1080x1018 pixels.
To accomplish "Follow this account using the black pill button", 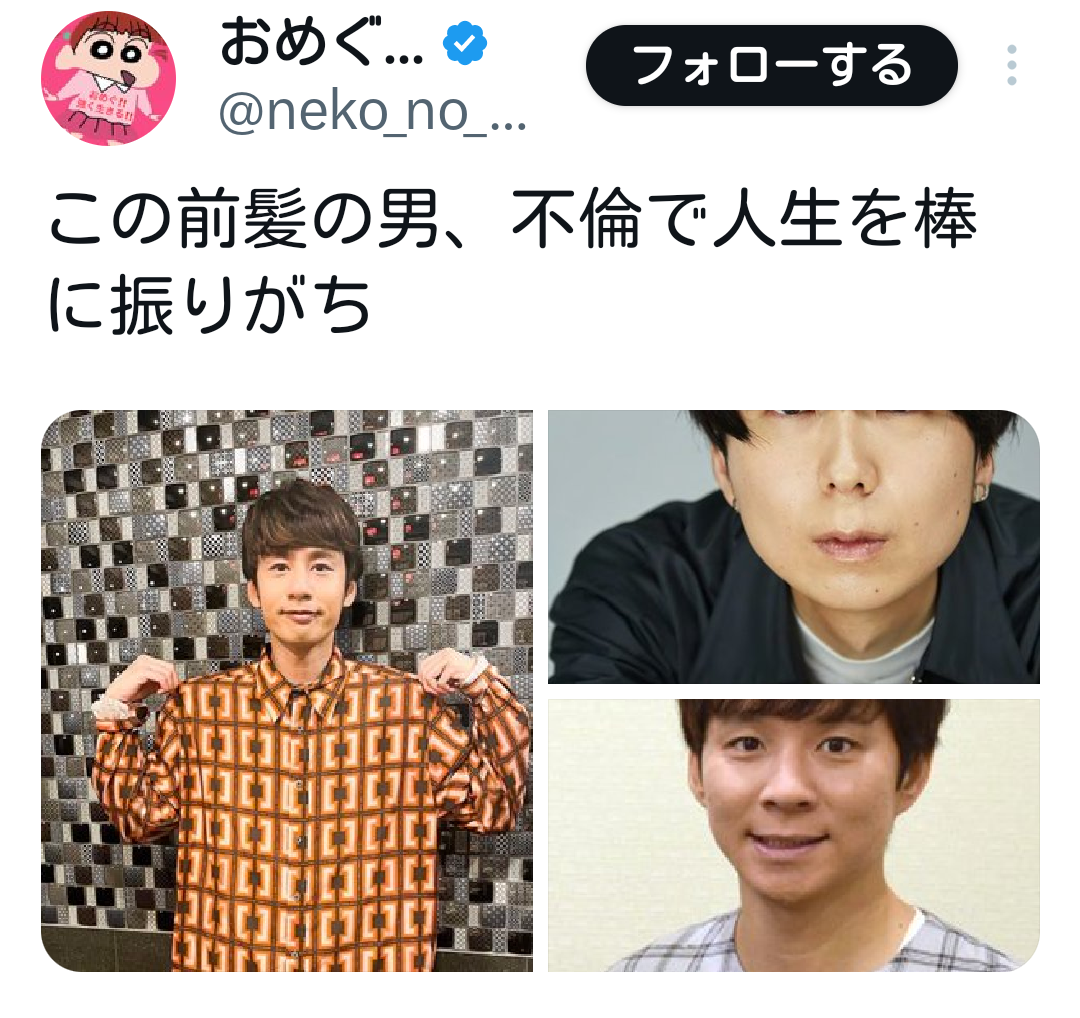I will (771, 65).
